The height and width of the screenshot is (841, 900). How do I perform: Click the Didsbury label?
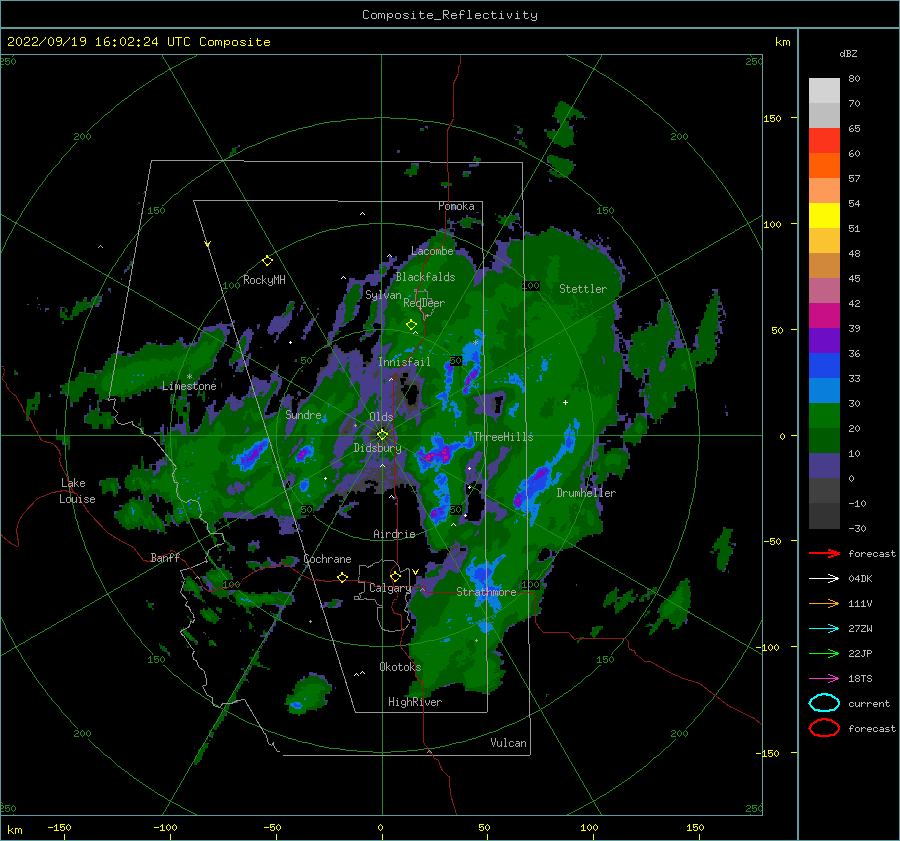(377, 448)
